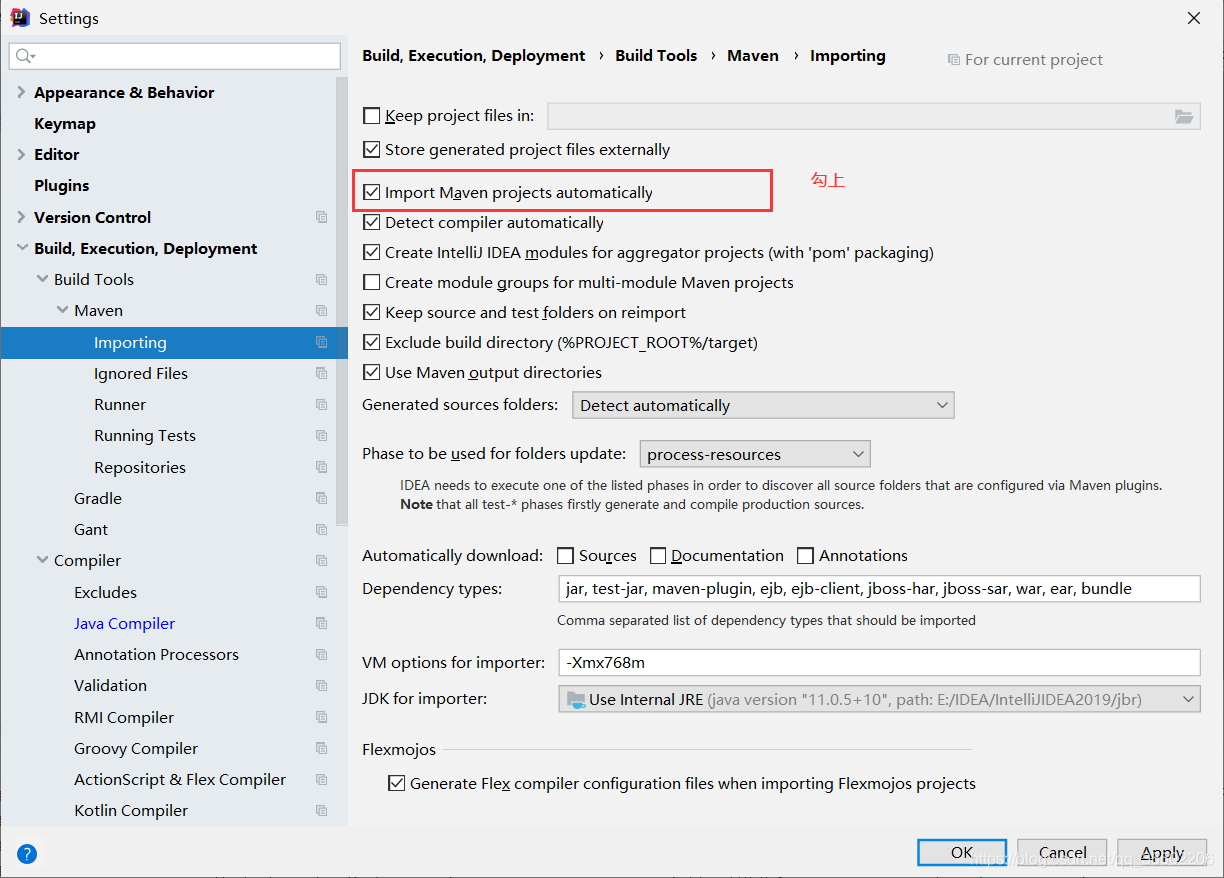
Task: Click the folder browse icon for project files
Action: click(1184, 116)
